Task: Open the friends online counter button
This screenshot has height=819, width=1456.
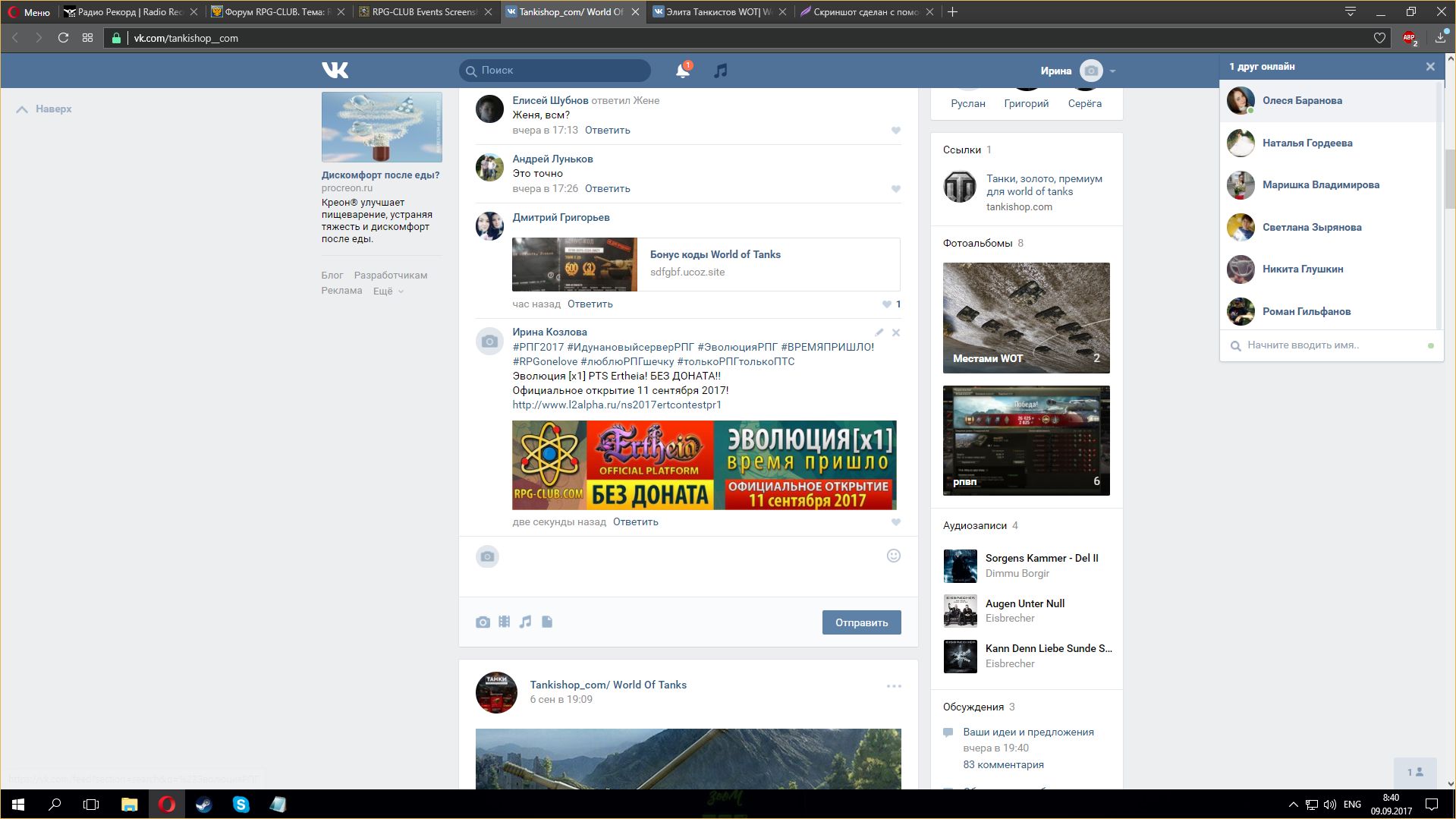Action: point(1415,773)
